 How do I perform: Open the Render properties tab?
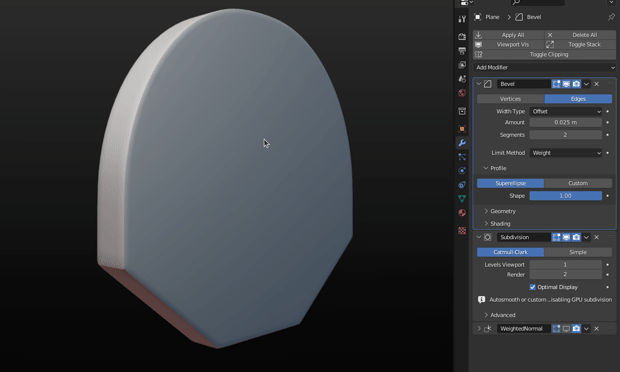pos(462,37)
